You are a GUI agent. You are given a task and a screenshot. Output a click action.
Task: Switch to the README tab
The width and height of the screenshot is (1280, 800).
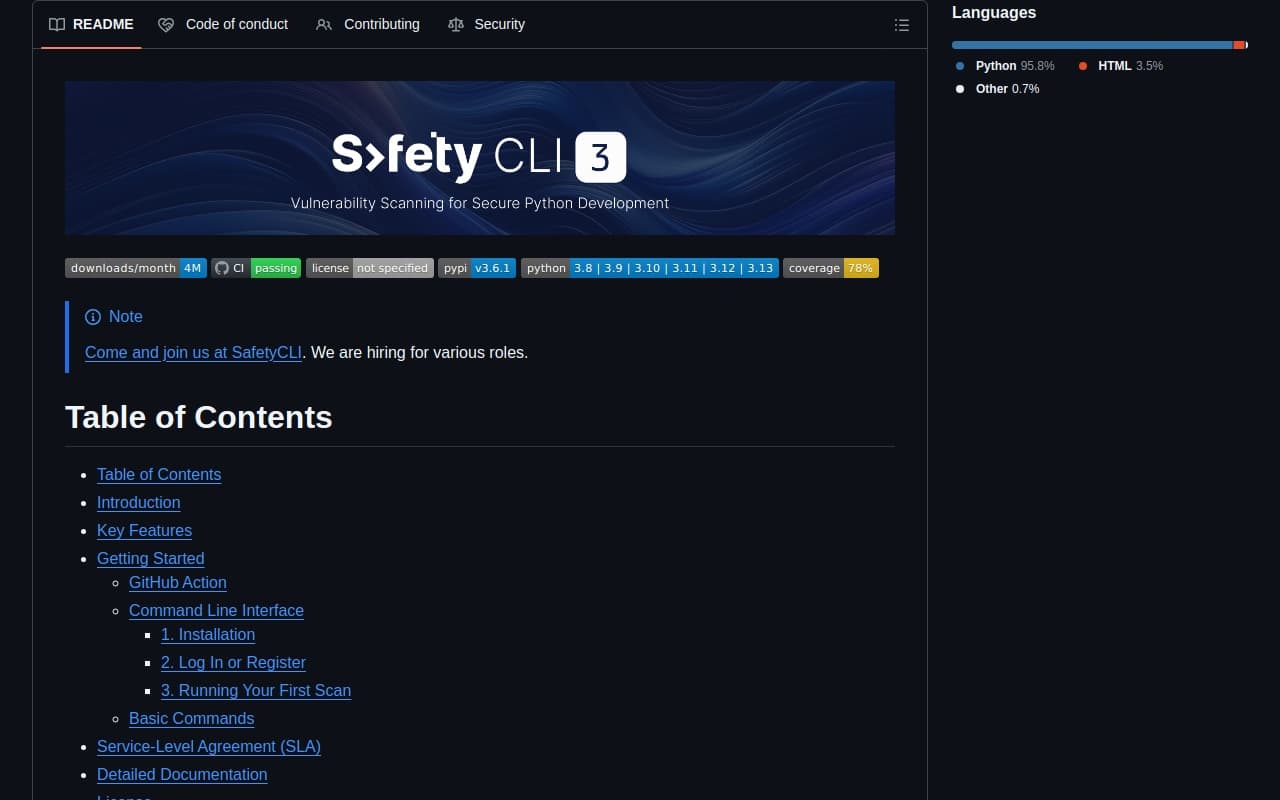(x=103, y=24)
